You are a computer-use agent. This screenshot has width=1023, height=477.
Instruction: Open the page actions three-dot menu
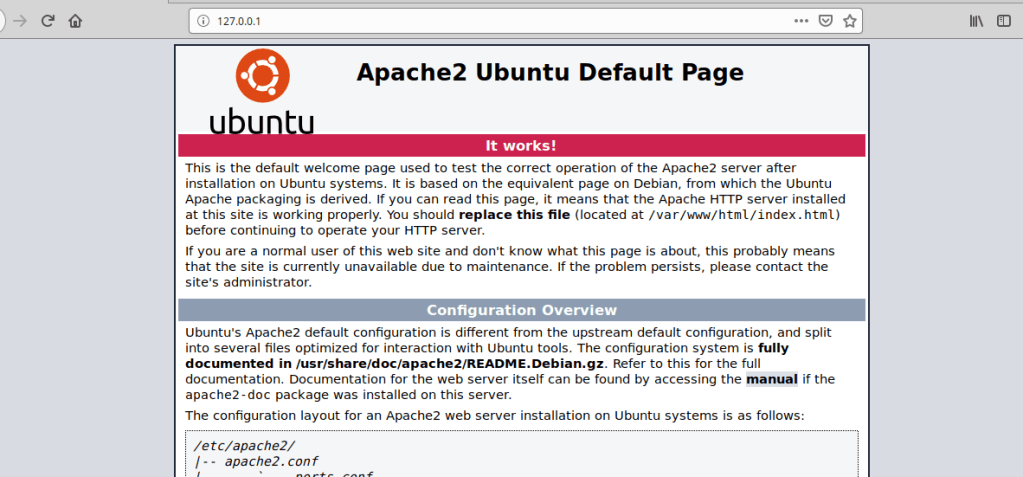tap(801, 20)
